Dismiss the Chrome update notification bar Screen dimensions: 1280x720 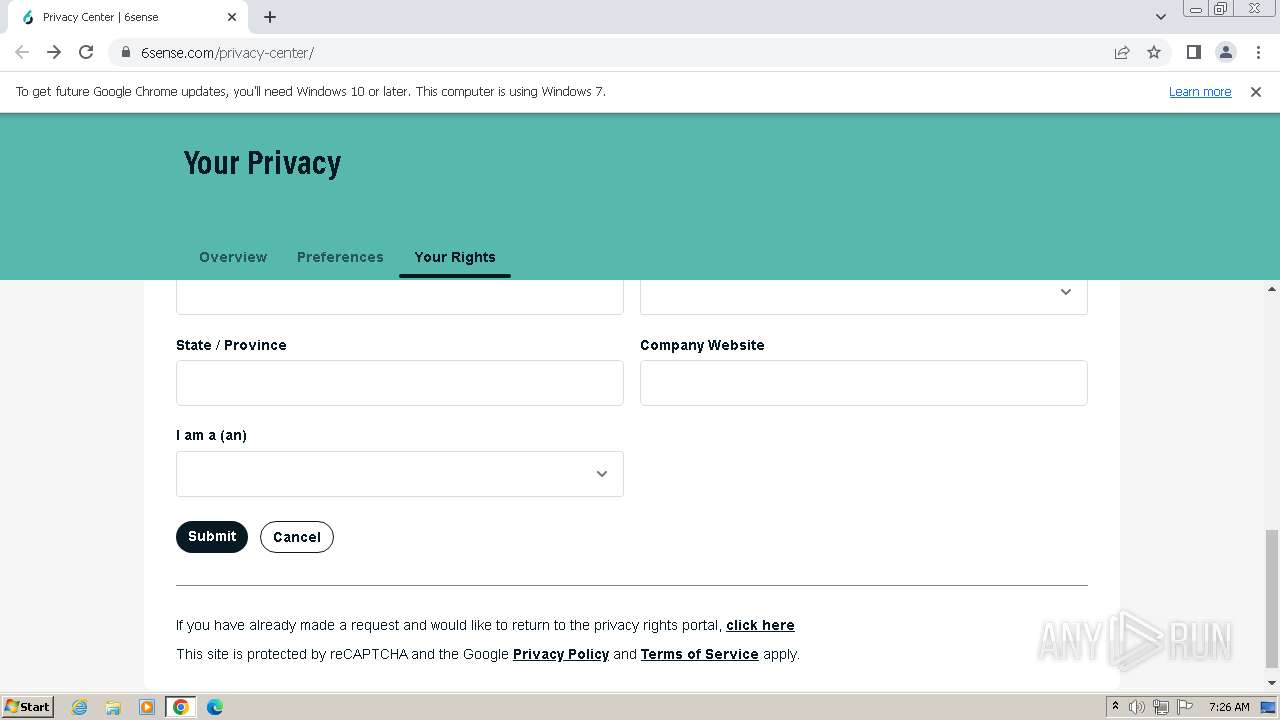coord(1256,91)
